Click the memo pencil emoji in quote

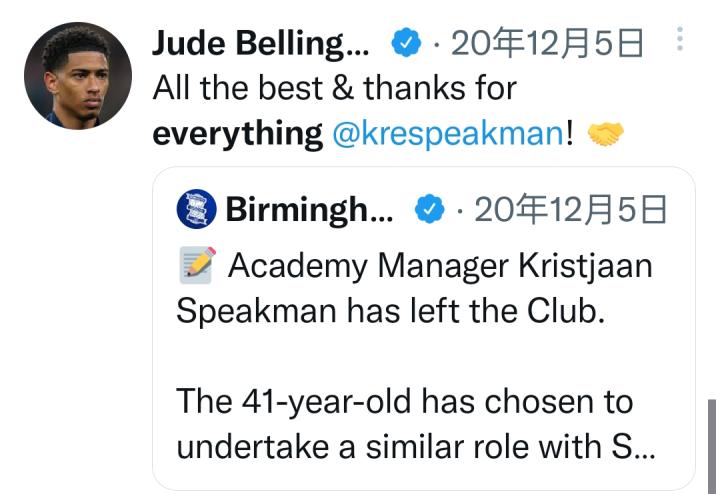pos(198,265)
